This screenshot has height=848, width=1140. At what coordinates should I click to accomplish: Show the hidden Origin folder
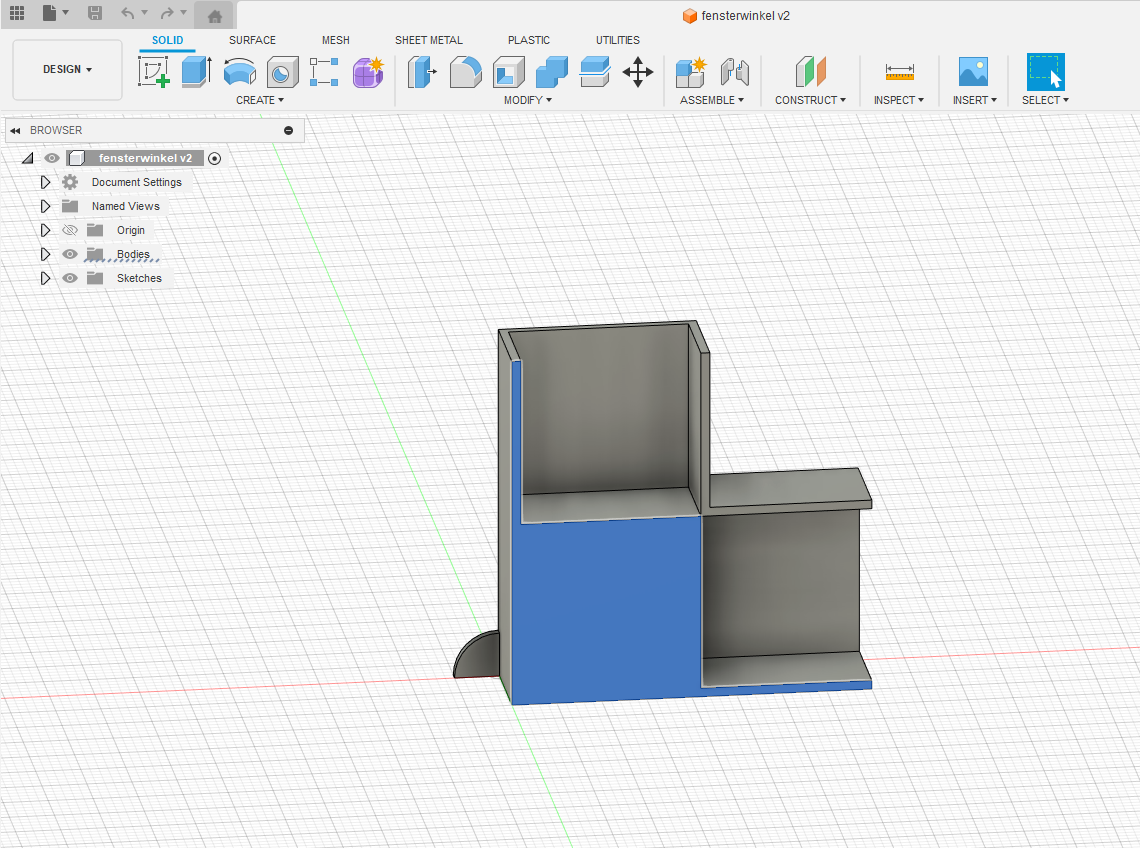(x=70, y=230)
